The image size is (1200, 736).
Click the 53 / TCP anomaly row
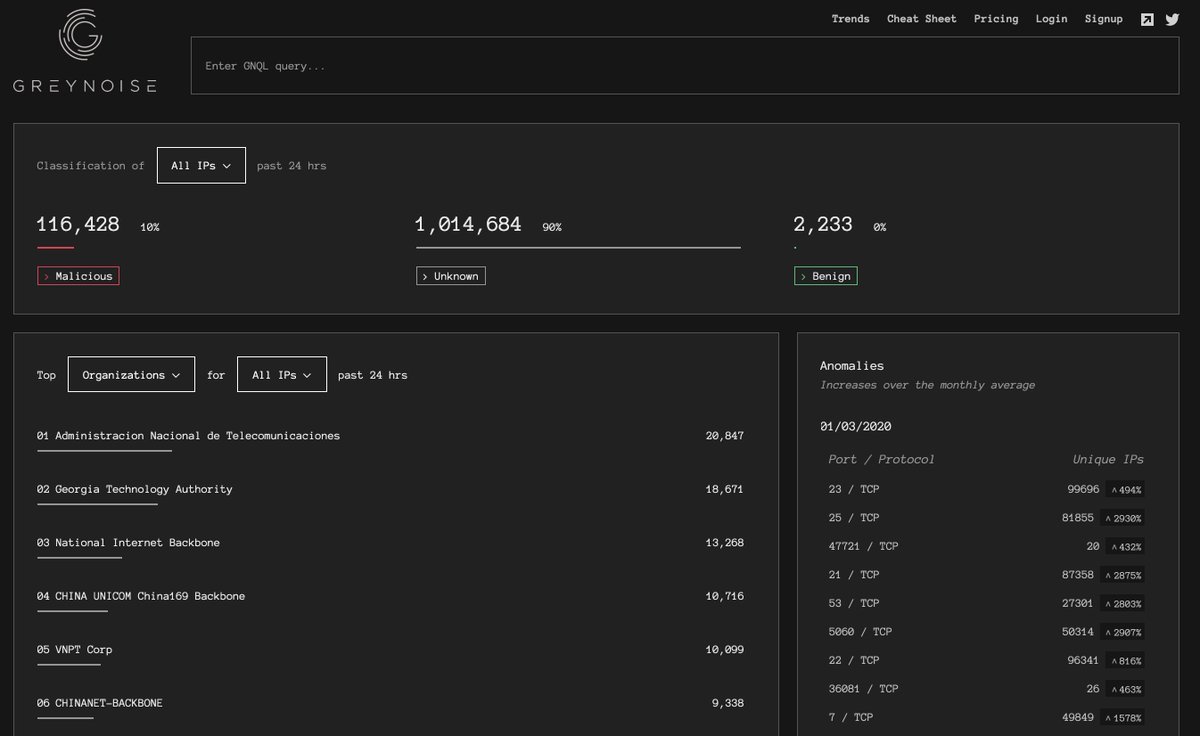point(986,603)
